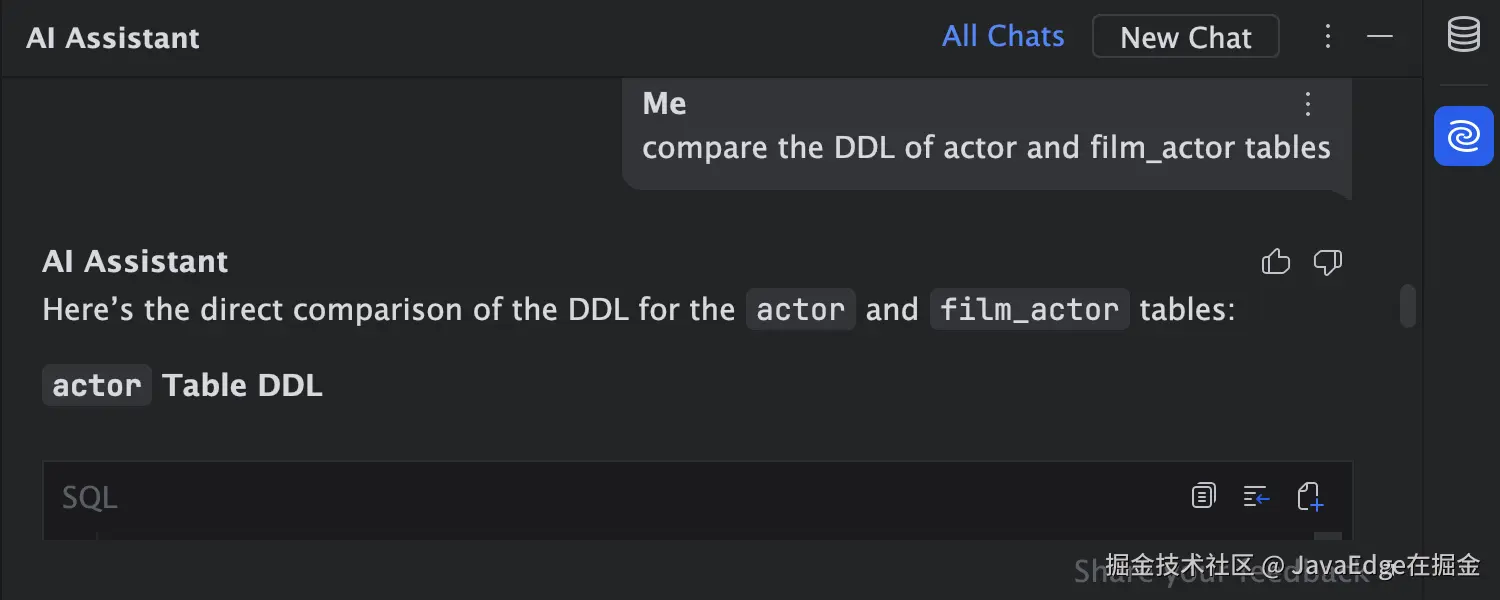This screenshot has height=600, width=1500.
Task: Click the film_actor inline code reference
Action: coord(1030,310)
